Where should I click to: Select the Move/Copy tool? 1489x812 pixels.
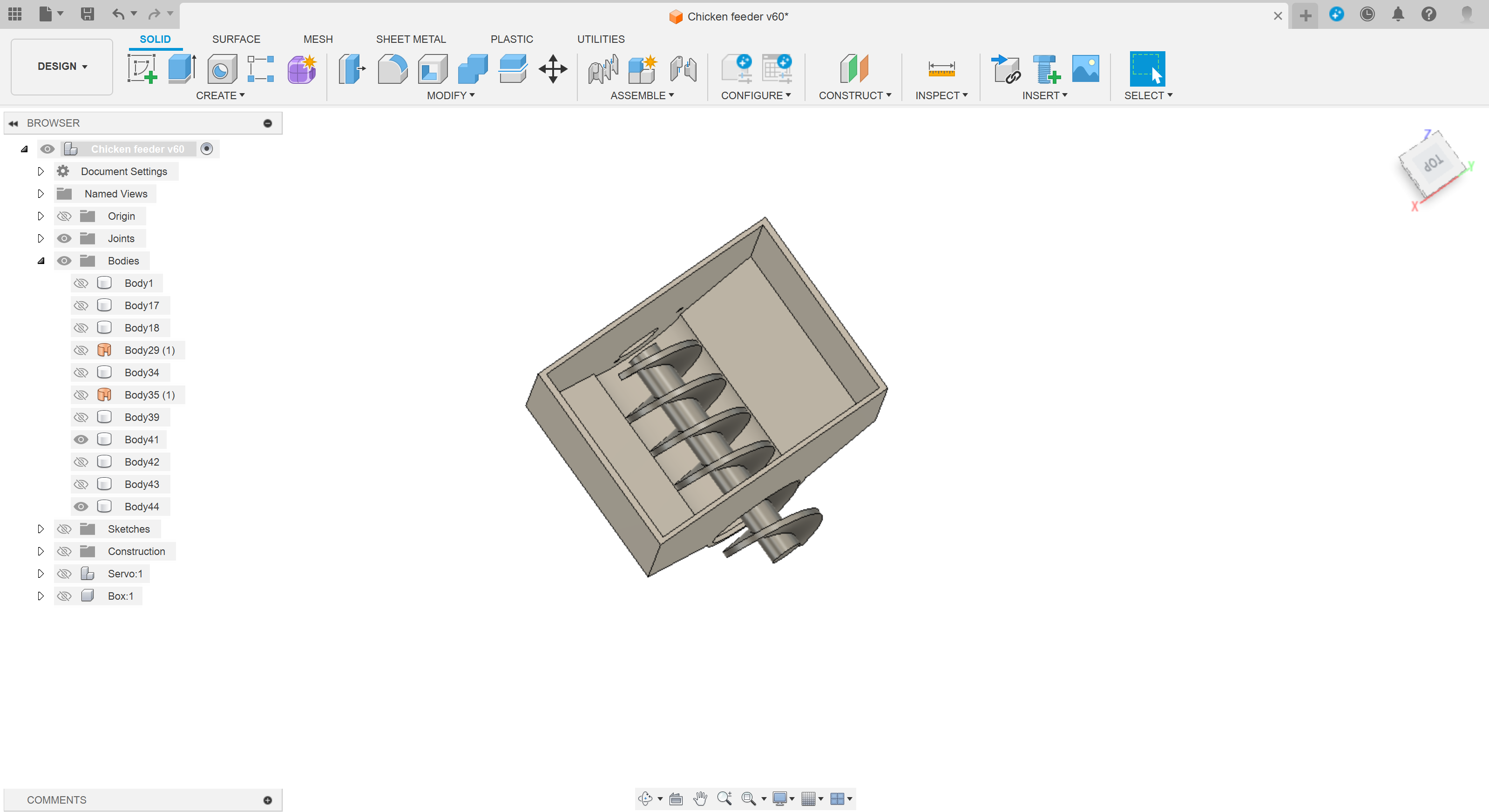[553, 69]
